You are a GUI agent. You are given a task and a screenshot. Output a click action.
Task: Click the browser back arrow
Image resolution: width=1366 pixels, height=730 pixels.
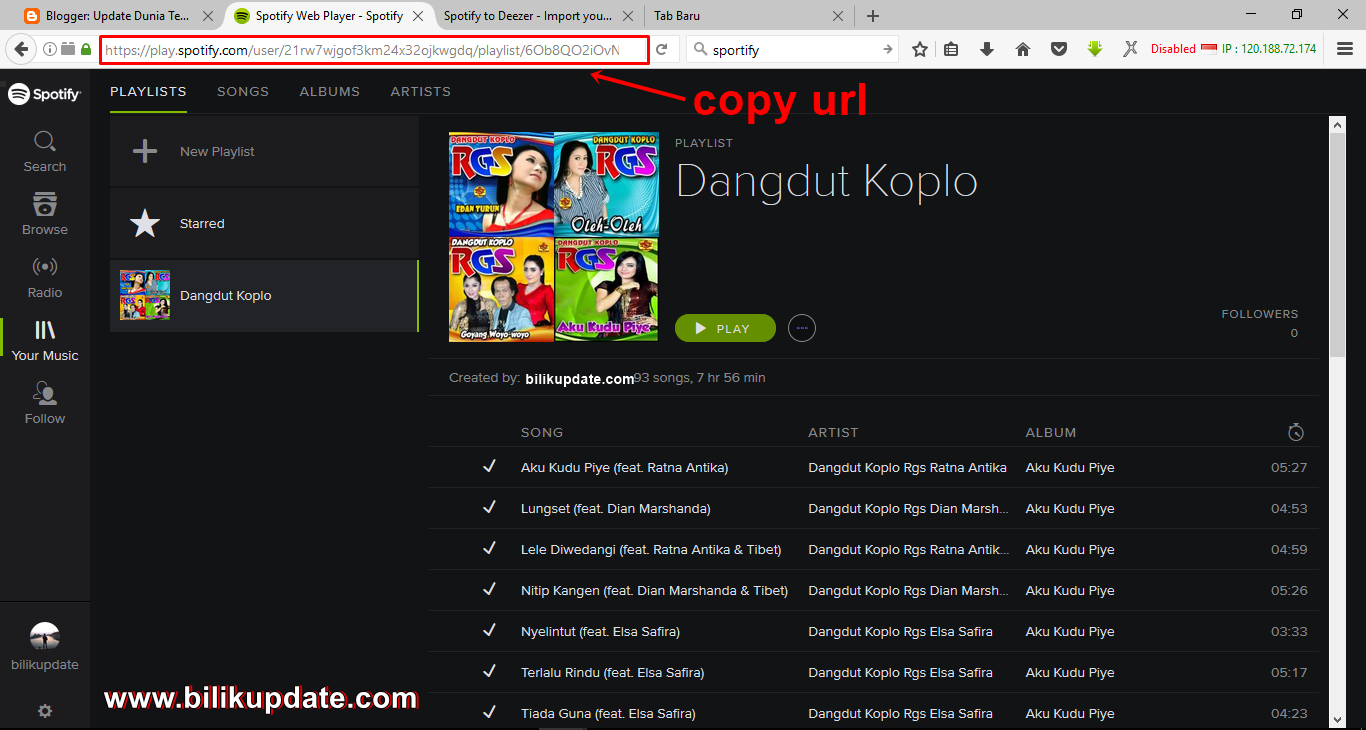point(21,49)
